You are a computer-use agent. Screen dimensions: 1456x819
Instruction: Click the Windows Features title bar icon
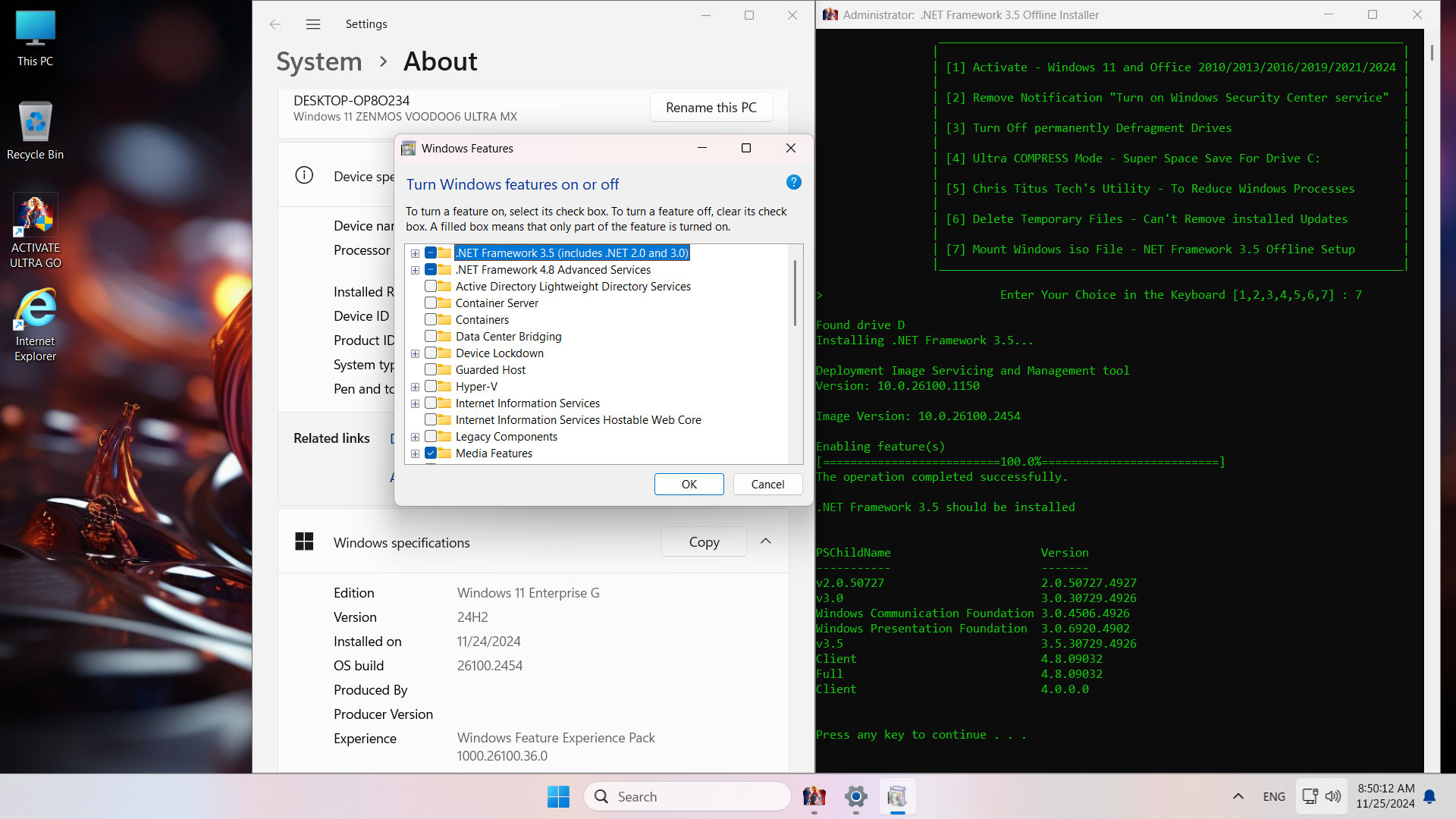coord(408,148)
